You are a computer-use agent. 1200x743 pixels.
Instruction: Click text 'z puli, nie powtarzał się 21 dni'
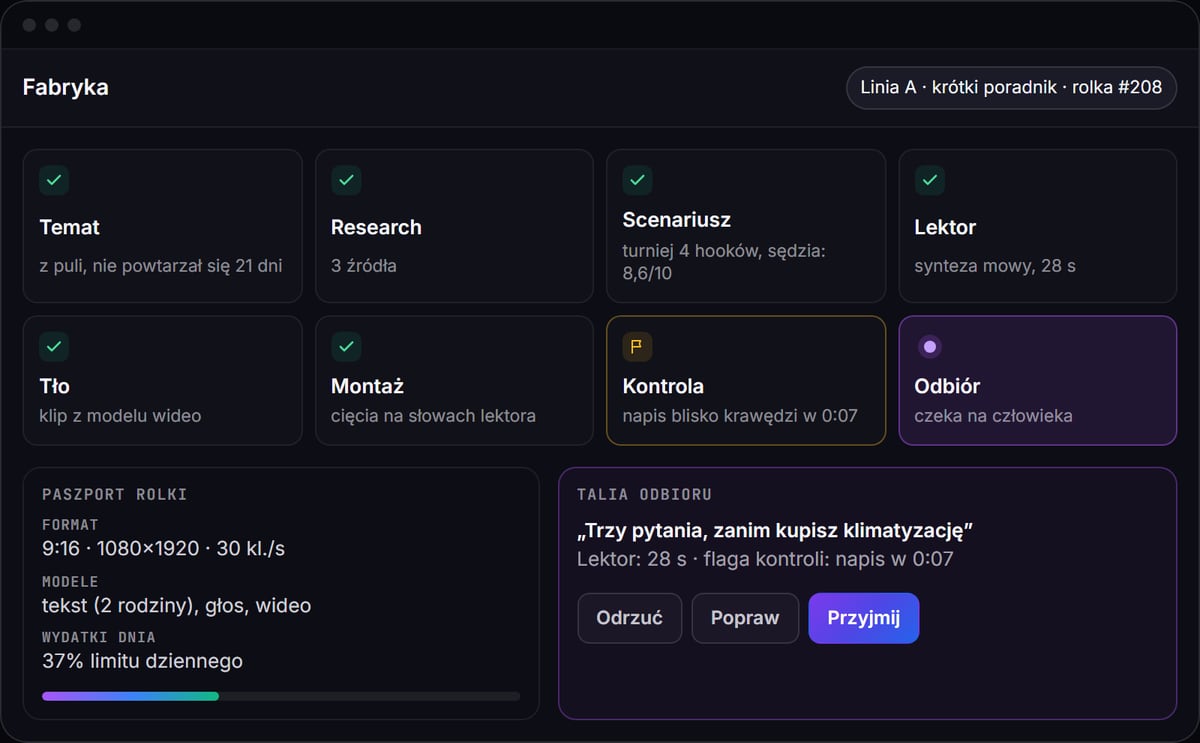(161, 266)
